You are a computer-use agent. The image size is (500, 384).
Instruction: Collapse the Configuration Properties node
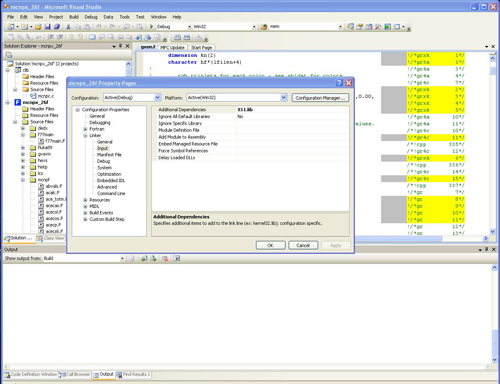(78, 110)
